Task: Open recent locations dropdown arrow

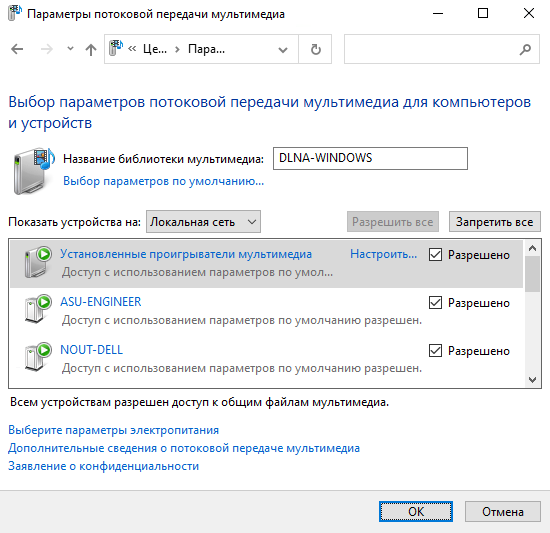Action: point(71,49)
